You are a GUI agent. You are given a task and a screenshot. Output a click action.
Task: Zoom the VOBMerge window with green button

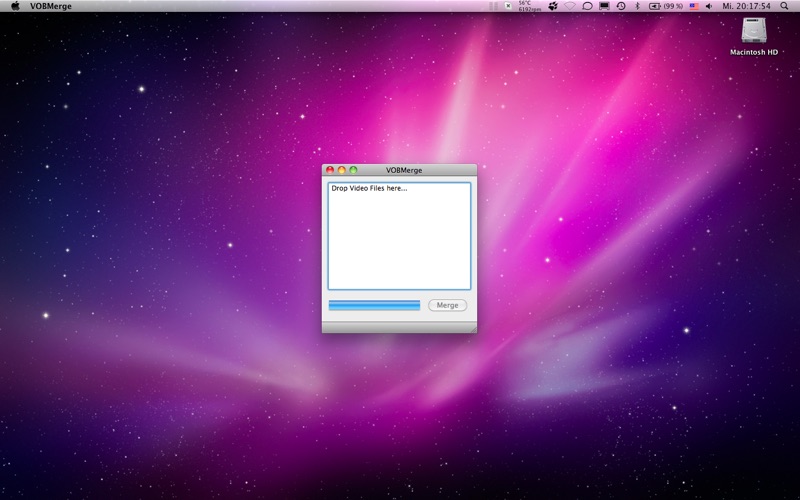pyautogui.click(x=353, y=170)
